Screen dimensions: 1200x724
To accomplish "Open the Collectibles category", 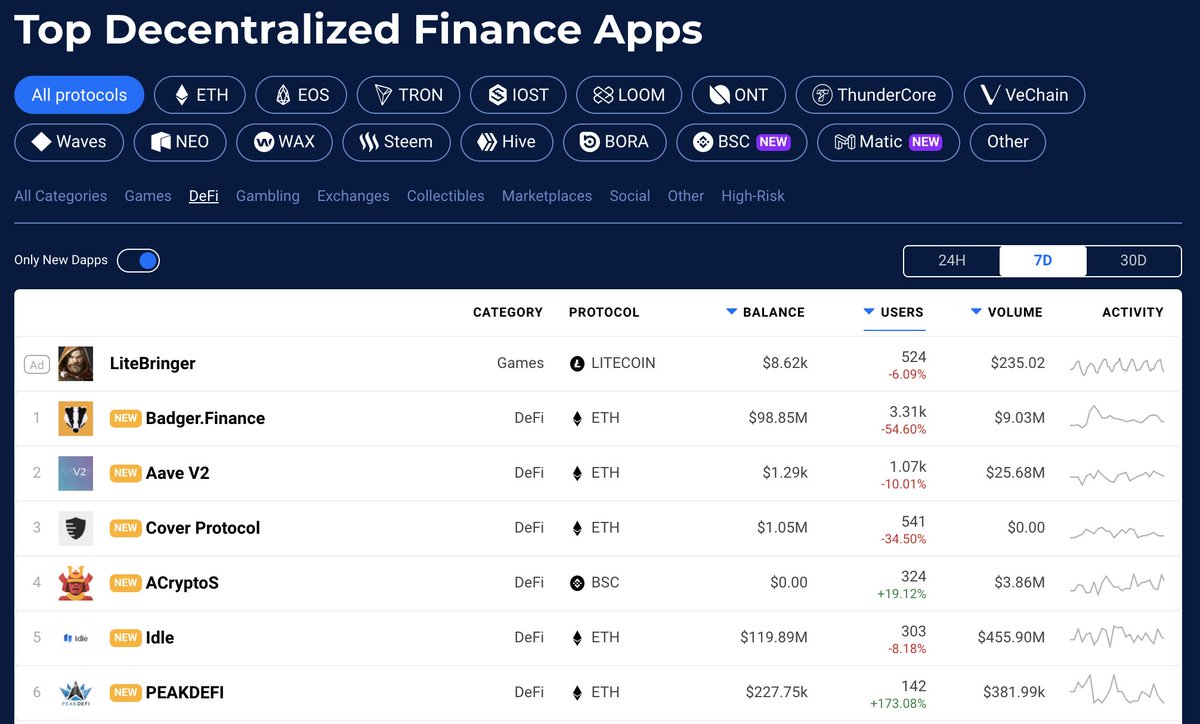I will coord(446,196).
